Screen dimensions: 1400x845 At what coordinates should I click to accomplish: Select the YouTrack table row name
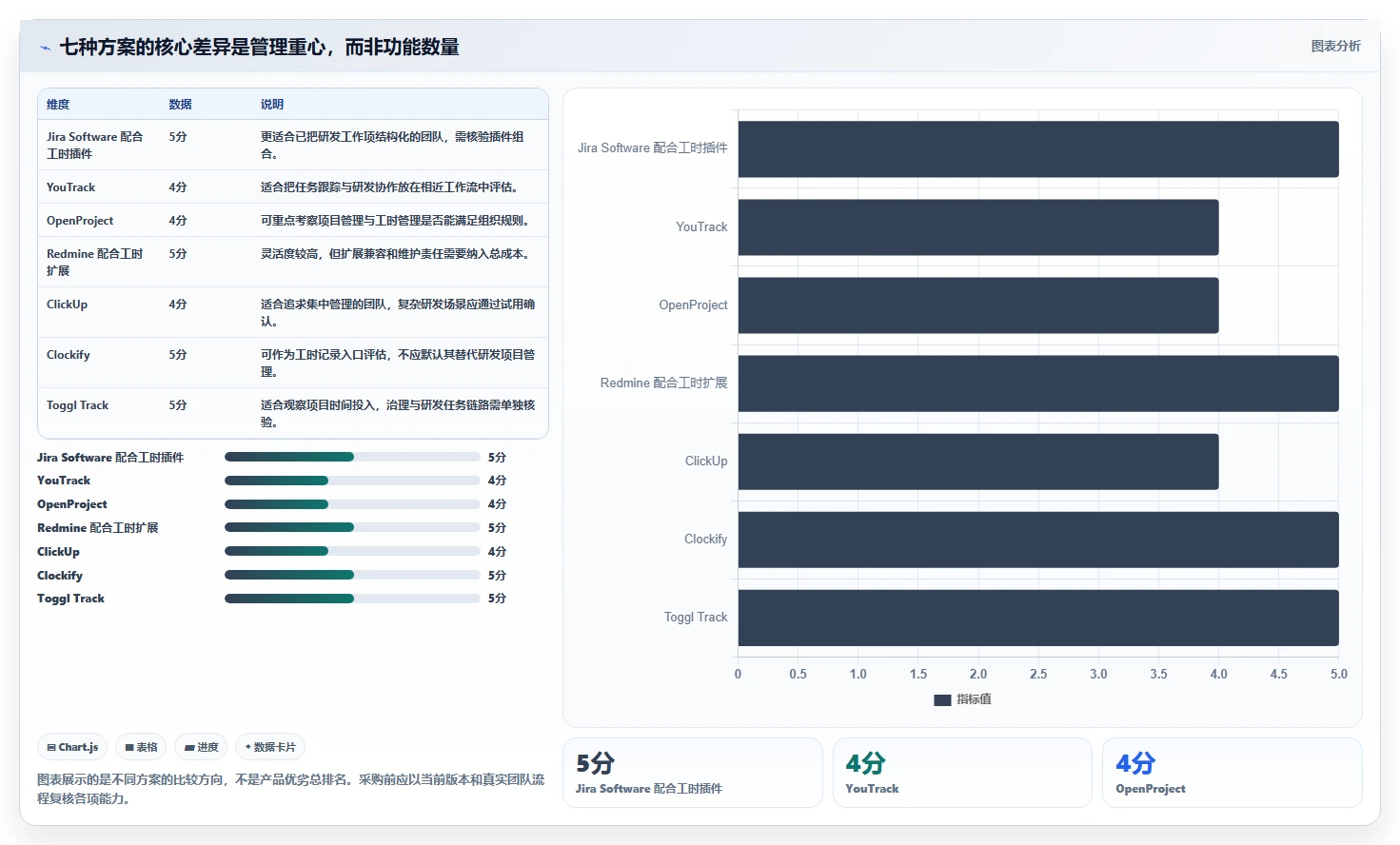(70, 187)
